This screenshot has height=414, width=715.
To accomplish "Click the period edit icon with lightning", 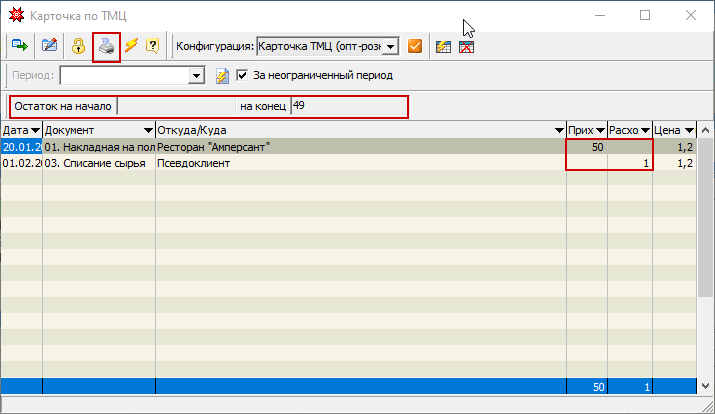I will tap(222, 75).
